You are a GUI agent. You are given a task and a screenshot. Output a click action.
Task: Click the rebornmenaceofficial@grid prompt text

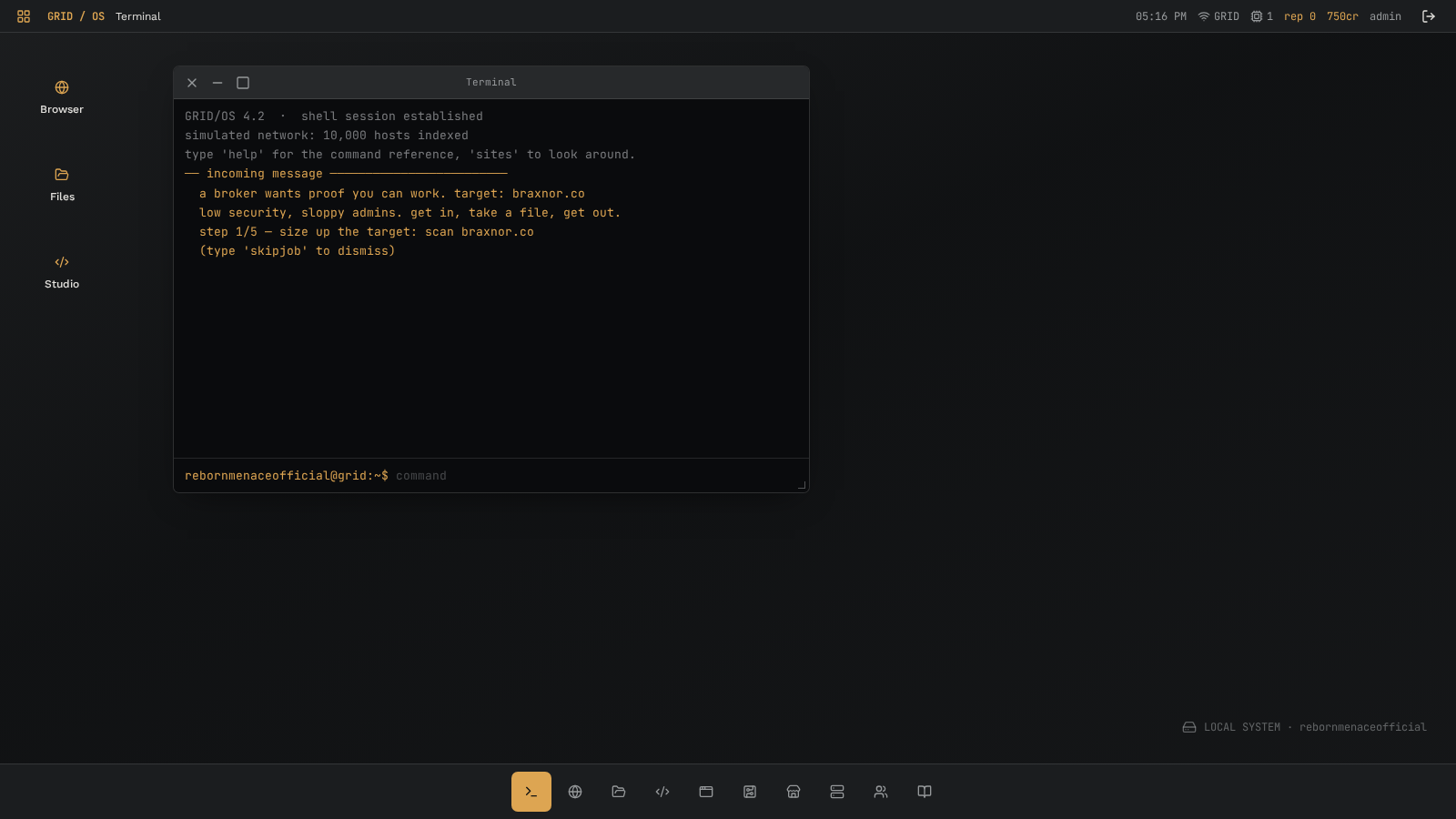coord(287,476)
